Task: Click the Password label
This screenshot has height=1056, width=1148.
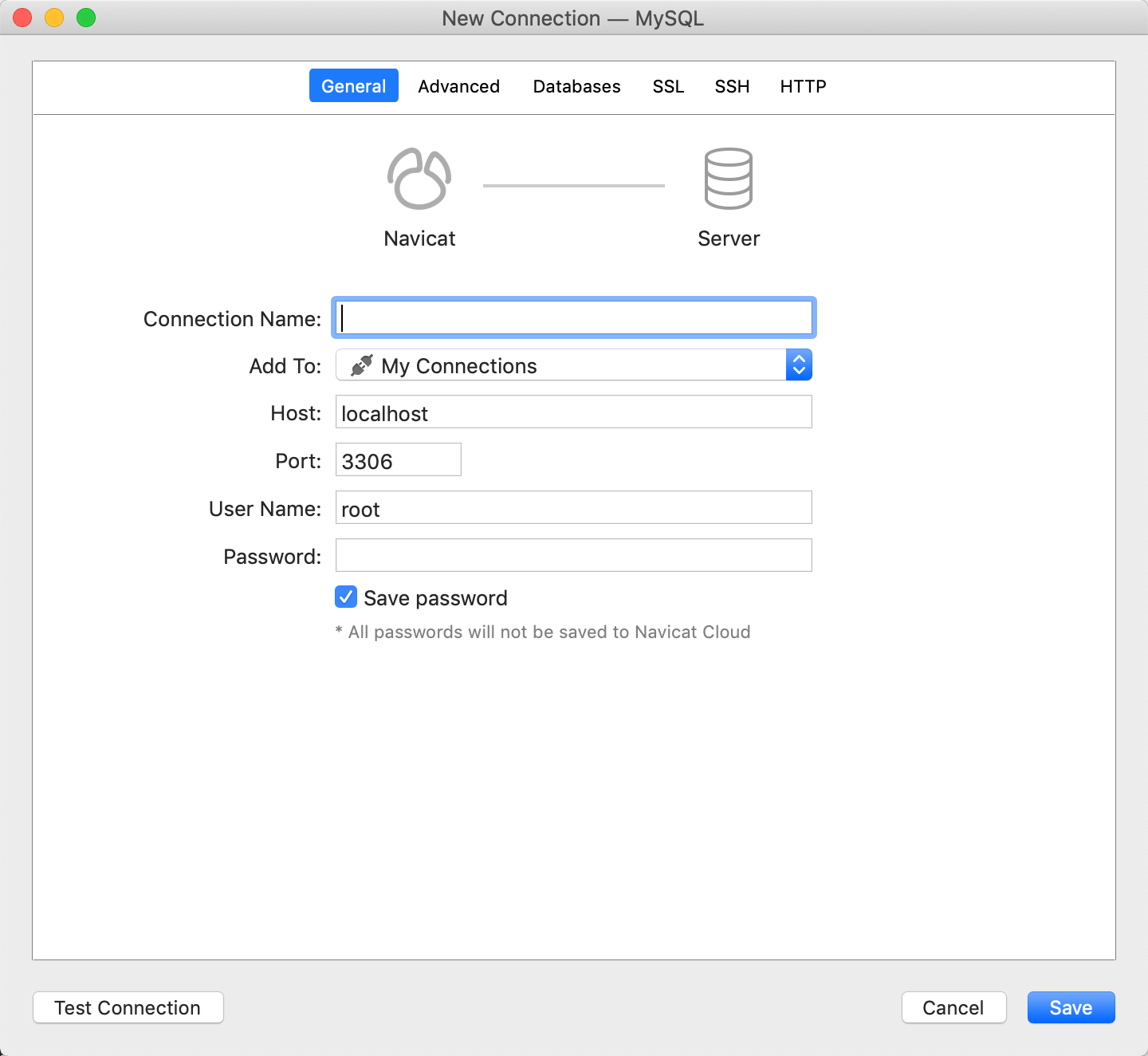Action: coord(273,557)
